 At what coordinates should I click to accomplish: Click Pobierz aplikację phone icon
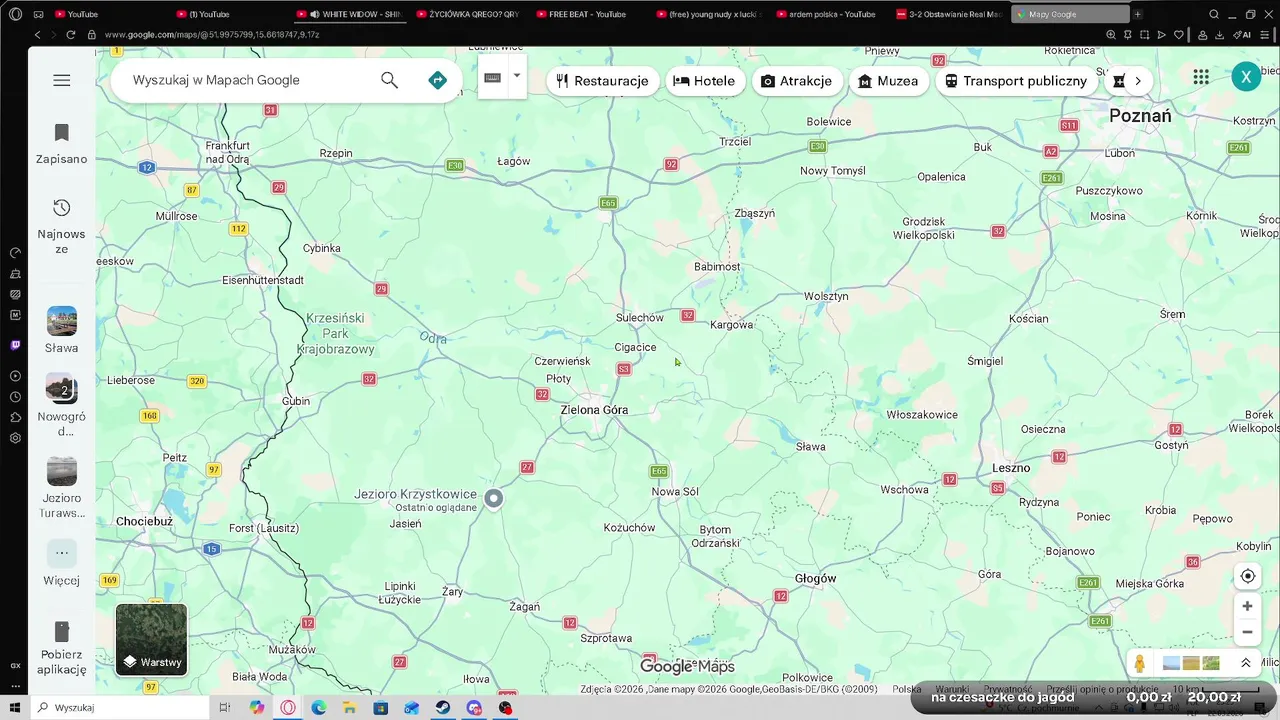(62, 632)
